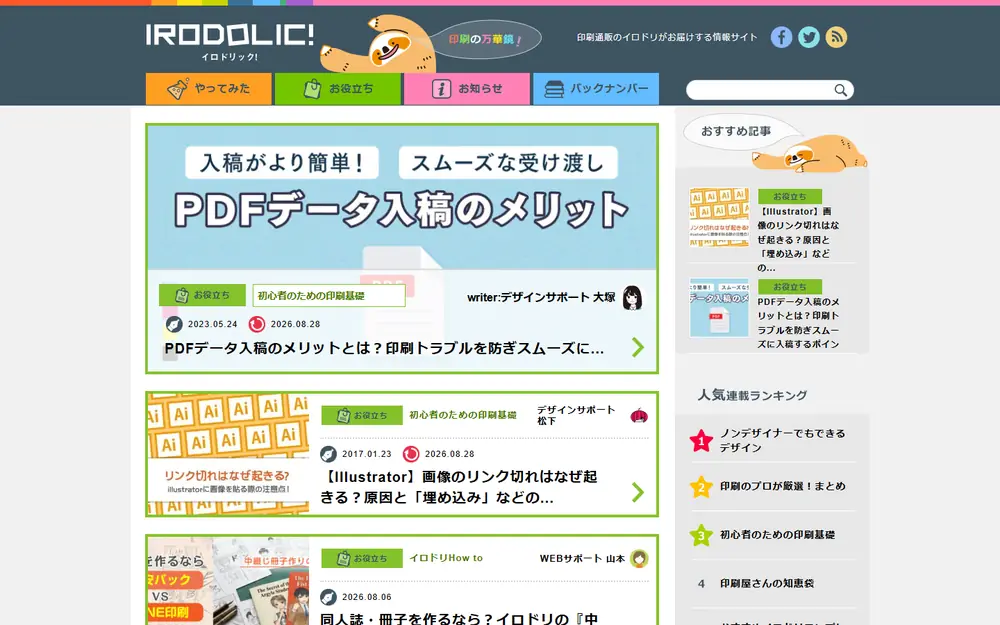Click the clipboard icon on お役立ち tab
The height and width of the screenshot is (625, 1000).
click(x=312, y=89)
